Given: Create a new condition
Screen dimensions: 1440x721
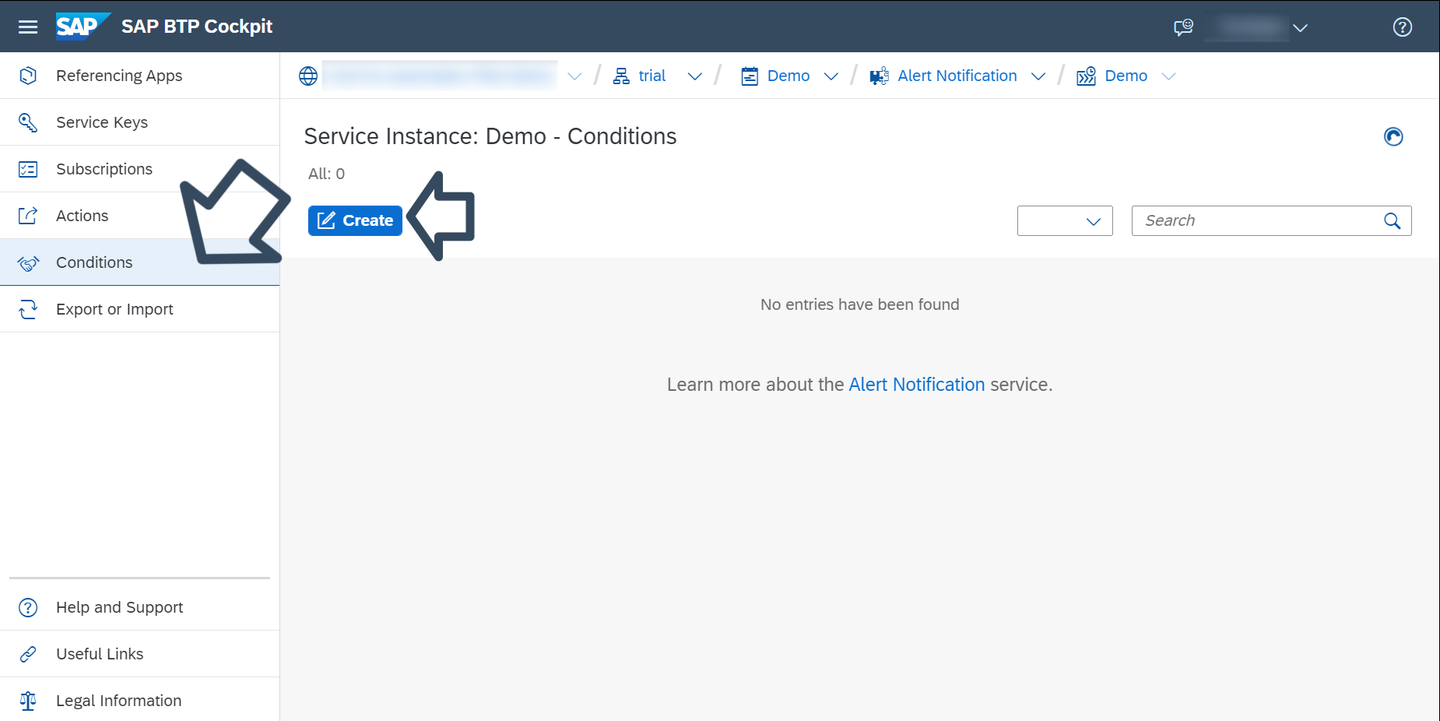Looking at the screenshot, I should click(355, 221).
